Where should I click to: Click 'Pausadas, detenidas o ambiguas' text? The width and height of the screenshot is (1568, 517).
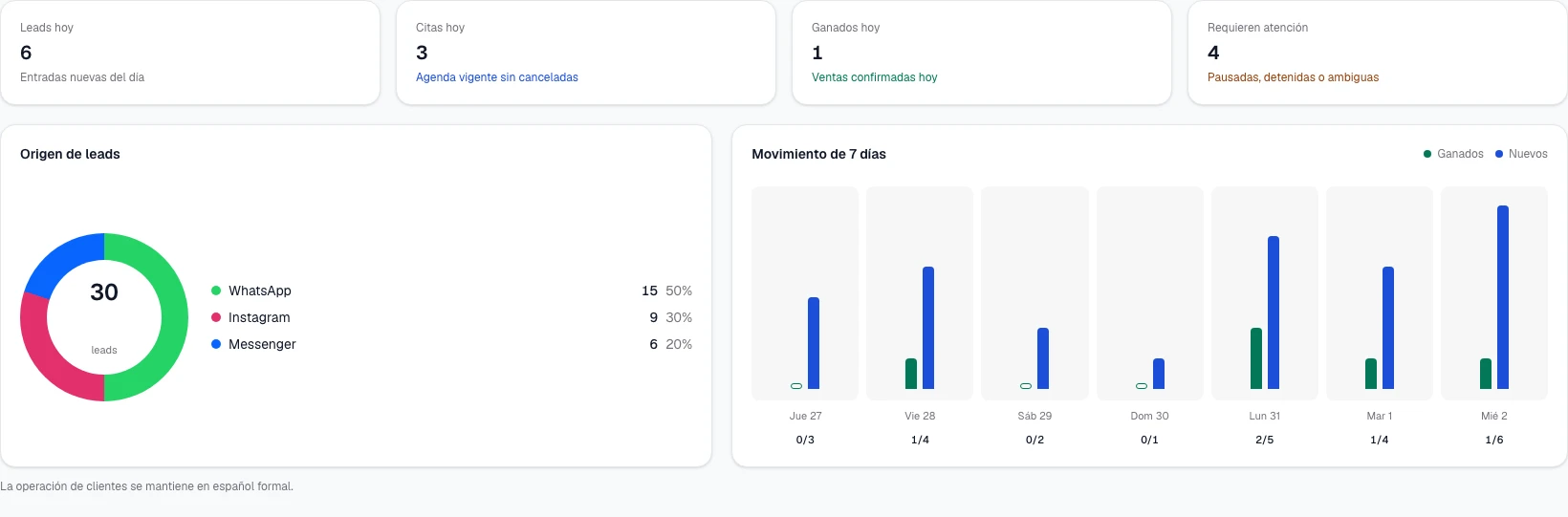(x=1294, y=77)
